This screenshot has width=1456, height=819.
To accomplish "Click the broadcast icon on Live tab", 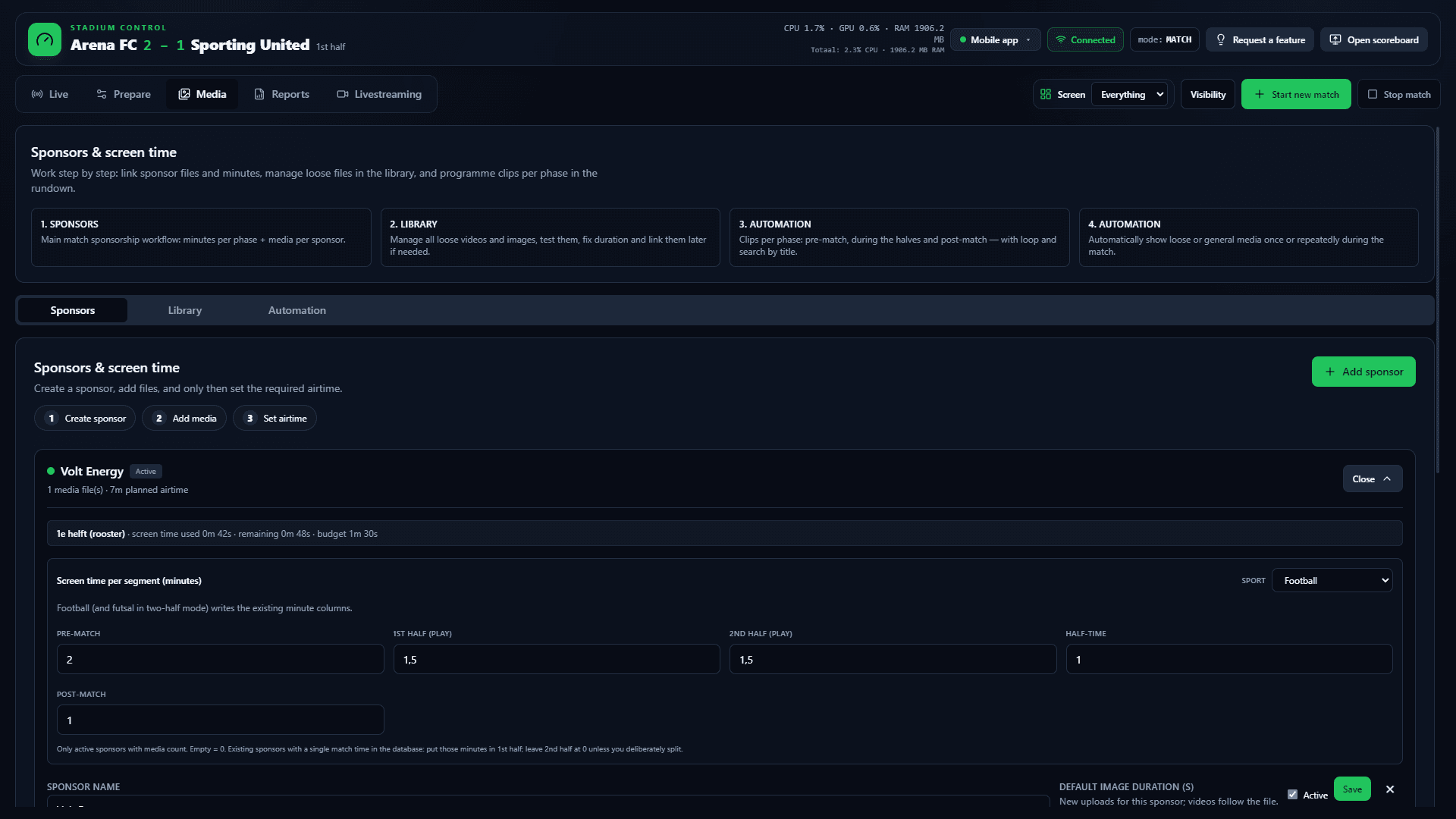I will pos(37,94).
